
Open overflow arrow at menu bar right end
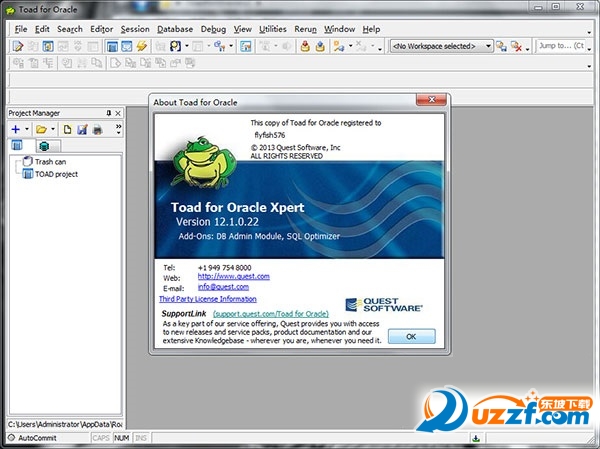(589, 33)
